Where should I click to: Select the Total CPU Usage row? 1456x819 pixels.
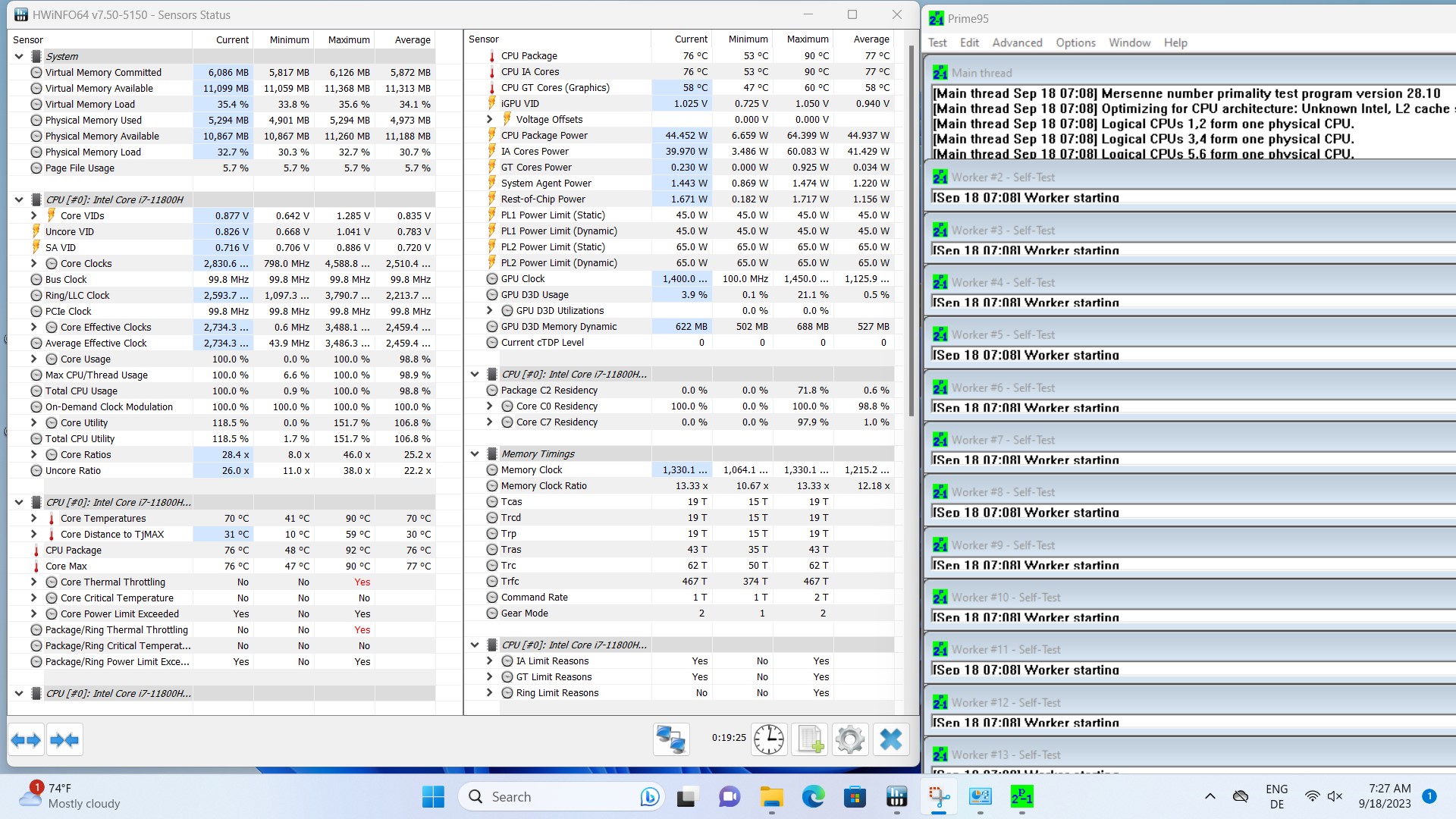click(x=222, y=391)
